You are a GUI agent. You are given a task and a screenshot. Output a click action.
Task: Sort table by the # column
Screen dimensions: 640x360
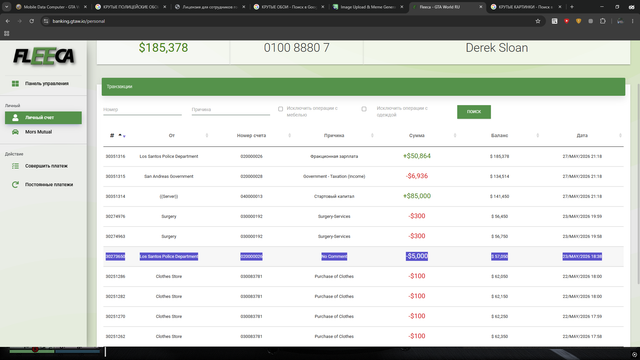pyautogui.click(x=117, y=136)
